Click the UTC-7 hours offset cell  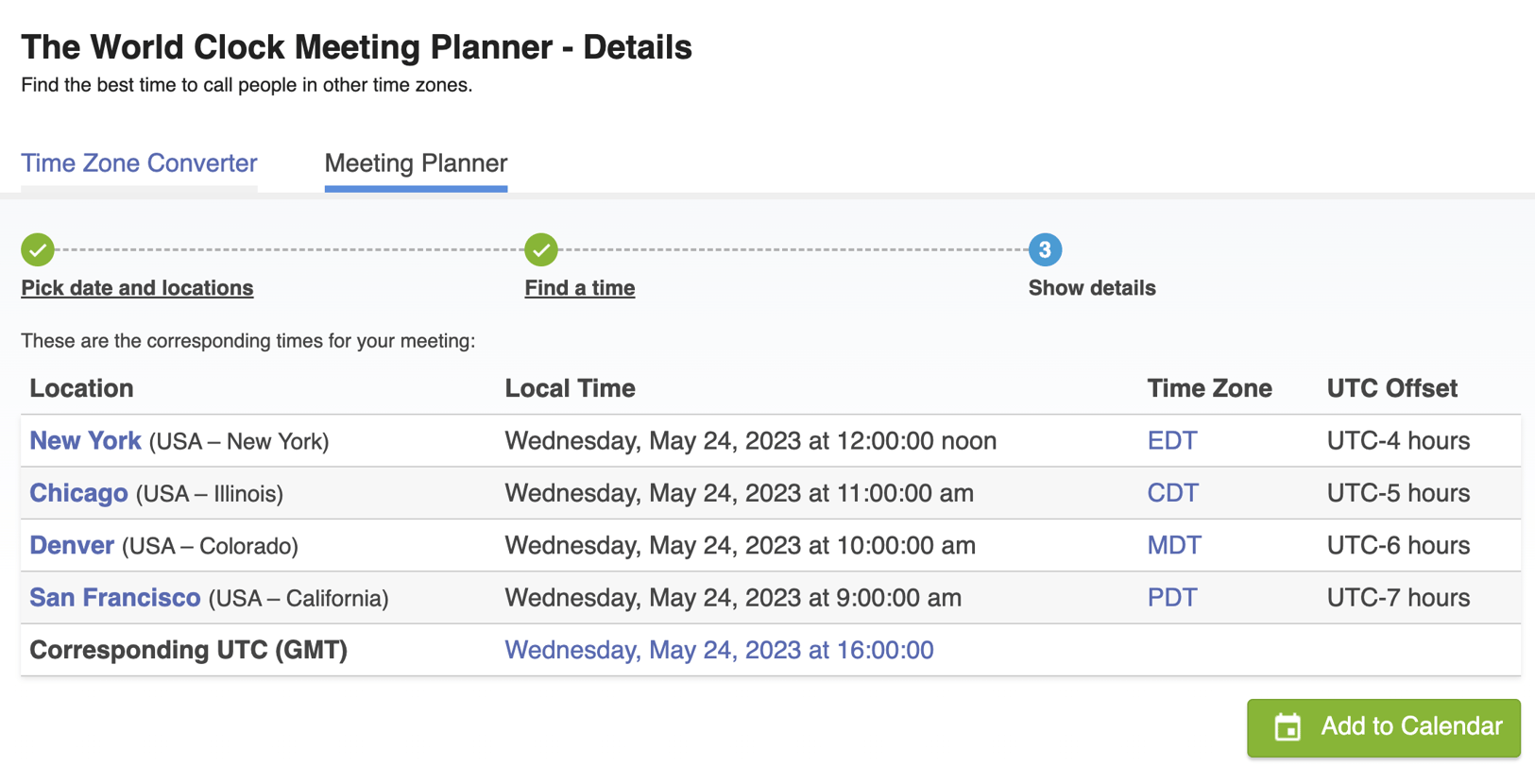[1398, 598]
